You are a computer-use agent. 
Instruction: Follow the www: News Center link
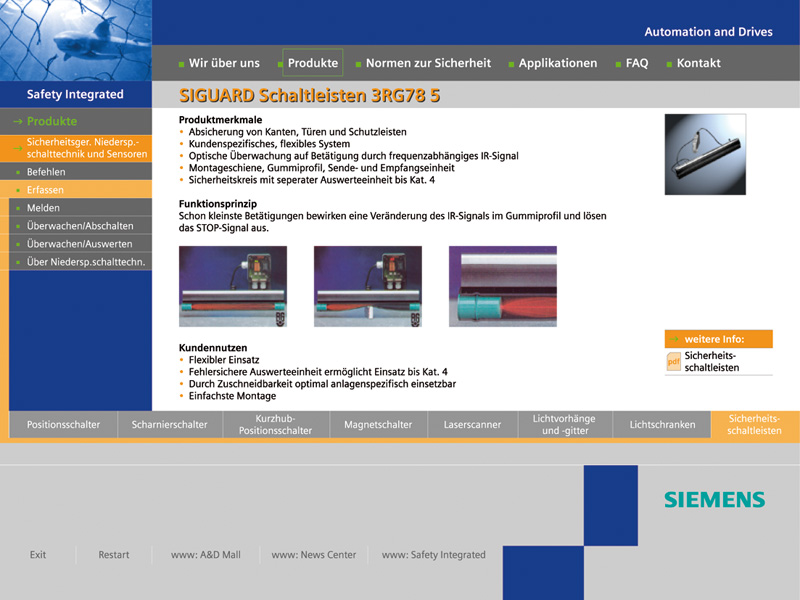313,555
